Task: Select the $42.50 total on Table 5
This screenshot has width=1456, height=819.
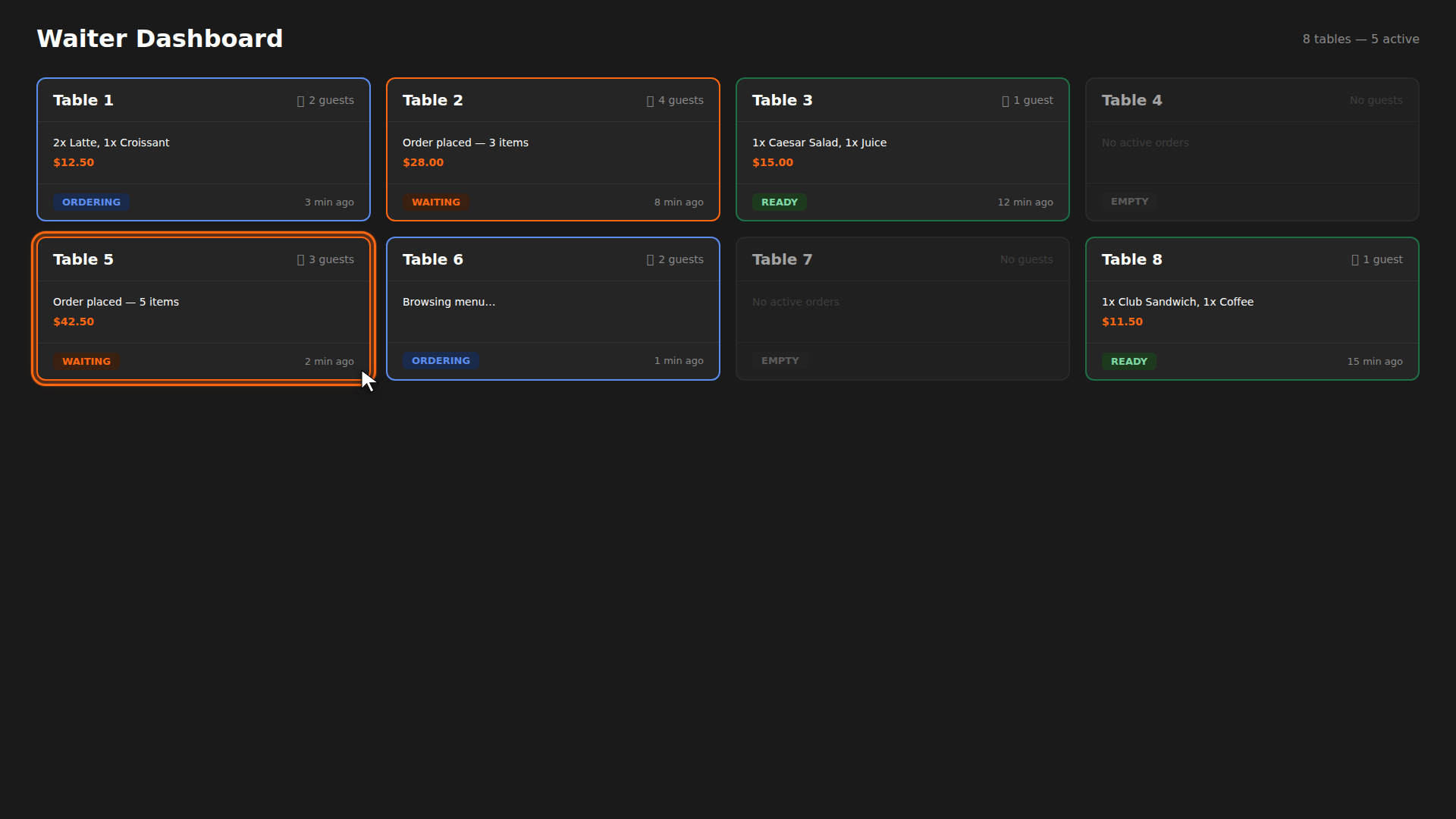Action: [74, 322]
